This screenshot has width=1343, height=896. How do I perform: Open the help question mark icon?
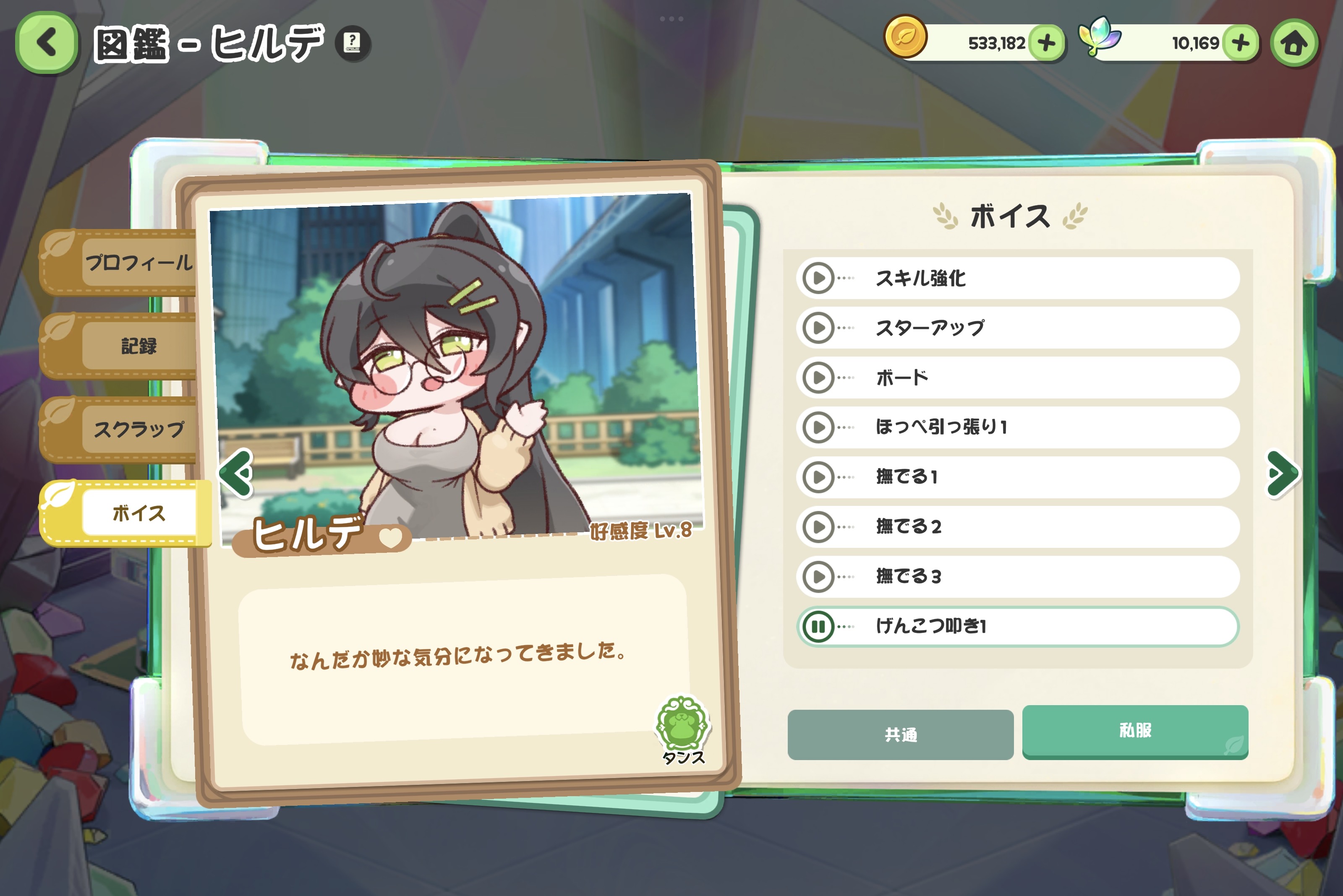(352, 44)
